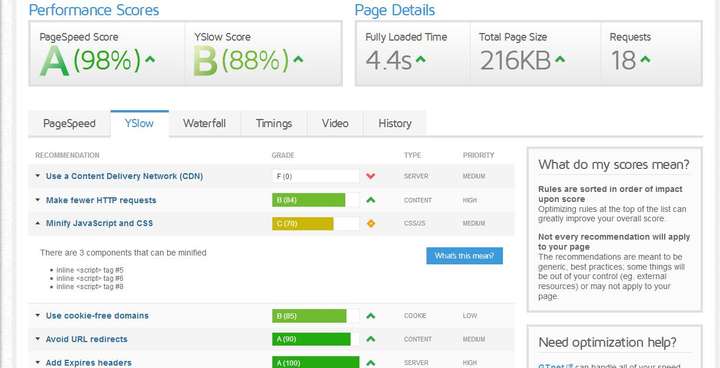Open Use a Content Delivery Network (CDN) recommendation
Screen dimensions: 720x368
pos(124,176)
